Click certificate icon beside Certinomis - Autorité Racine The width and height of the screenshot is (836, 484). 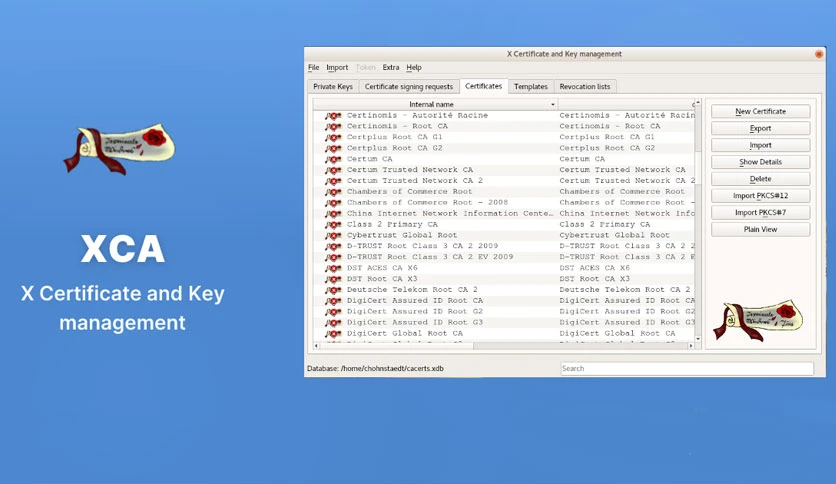point(333,116)
